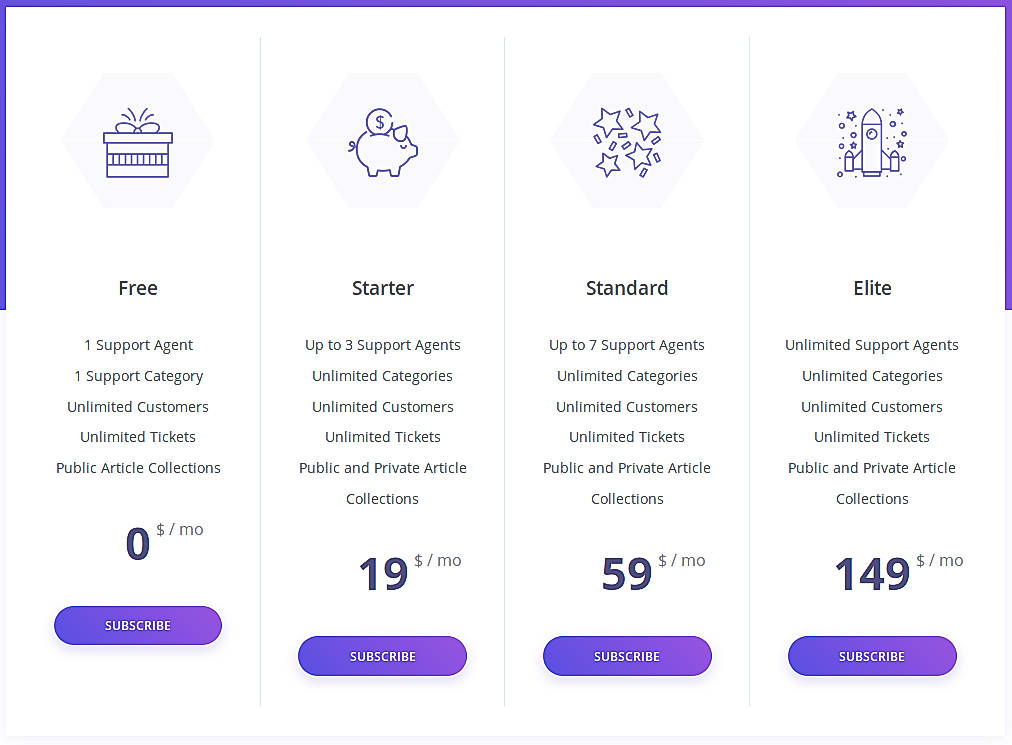Click "1 Support Agent" feature text

(138, 345)
